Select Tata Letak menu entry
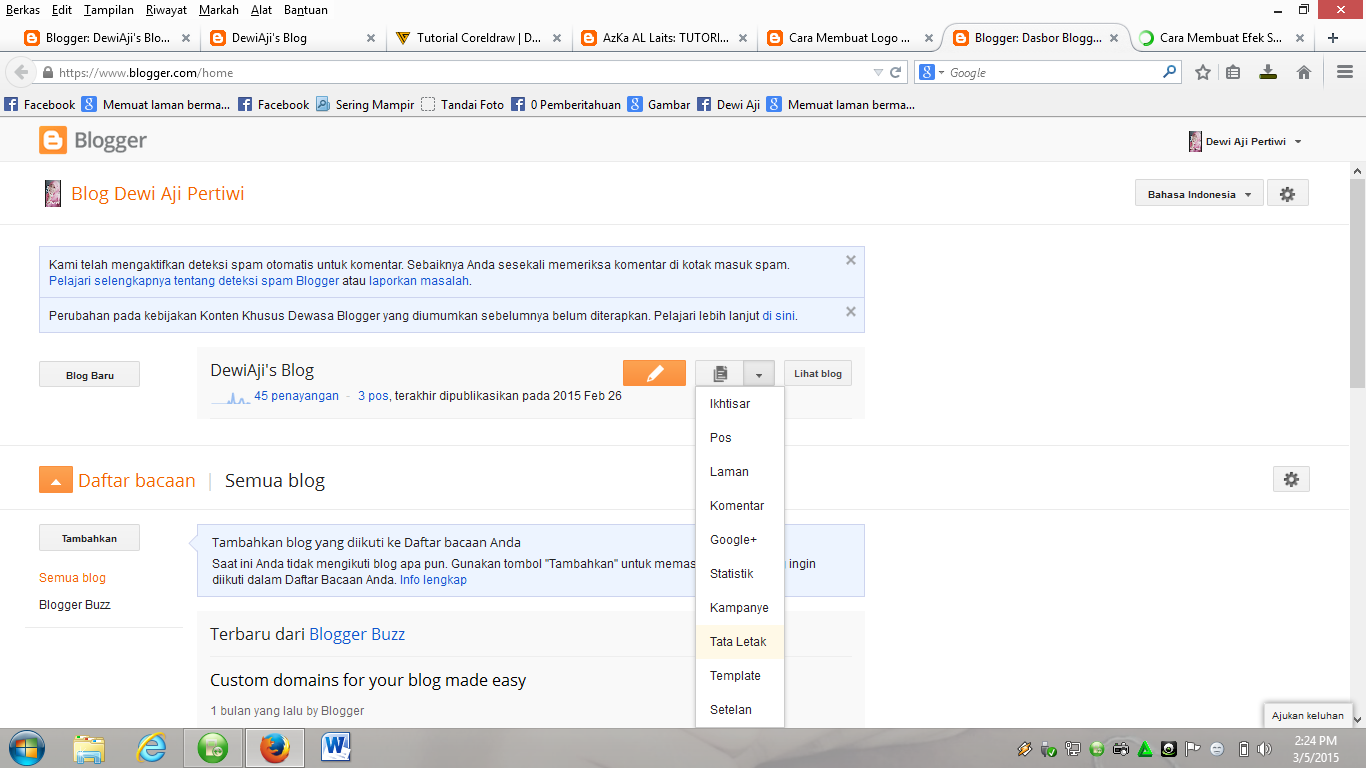Viewport: 1366px width, 768px height. click(x=740, y=642)
